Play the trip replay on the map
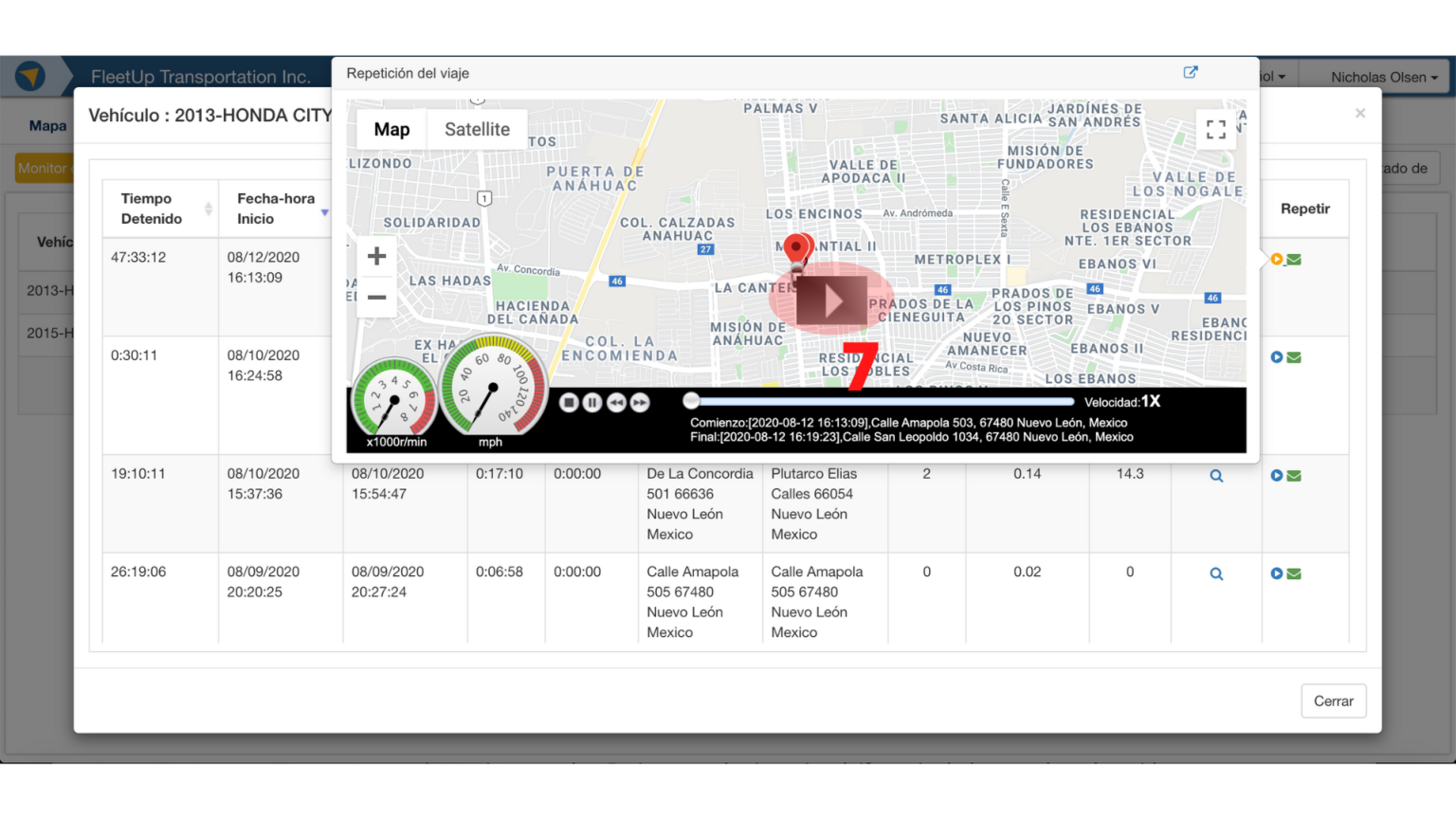This screenshot has width=1456, height=819. click(x=831, y=301)
